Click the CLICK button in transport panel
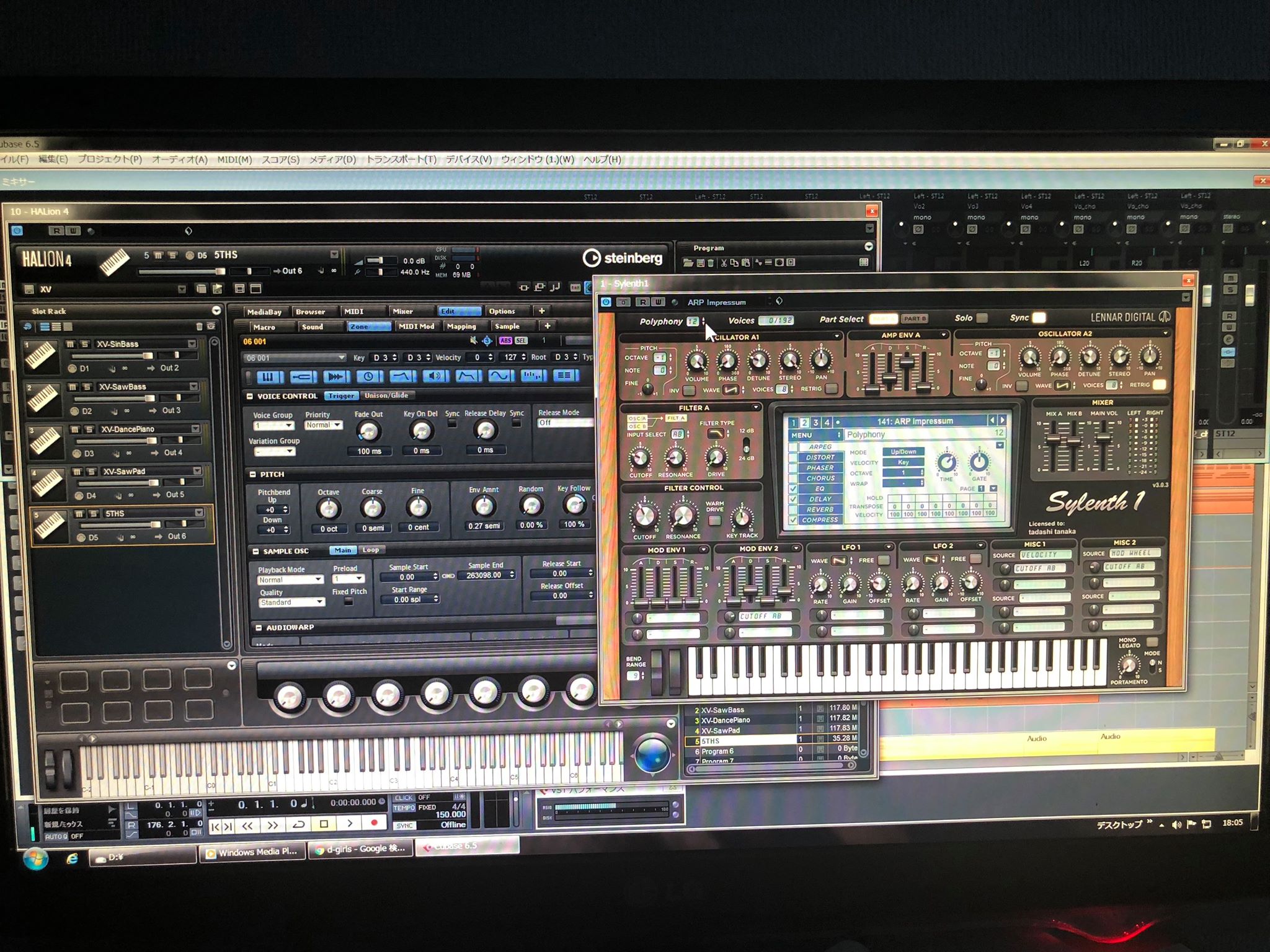The width and height of the screenshot is (1270, 952). [x=404, y=798]
